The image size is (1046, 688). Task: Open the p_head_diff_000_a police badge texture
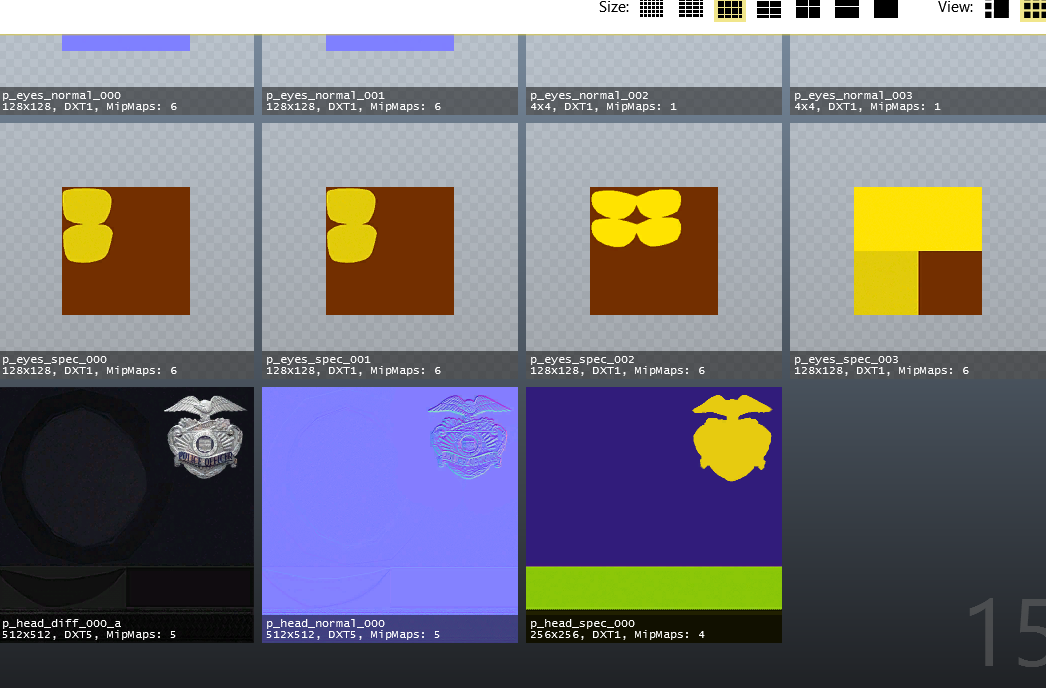click(x=126, y=500)
